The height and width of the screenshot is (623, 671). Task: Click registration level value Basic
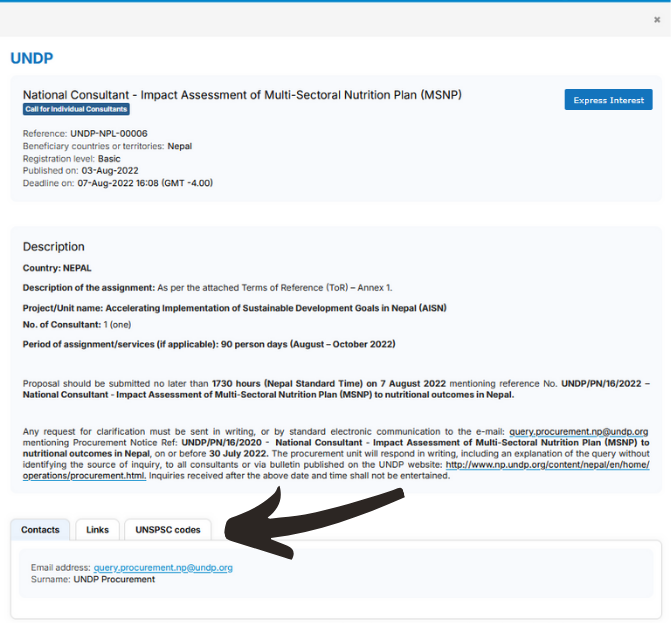tap(109, 159)
